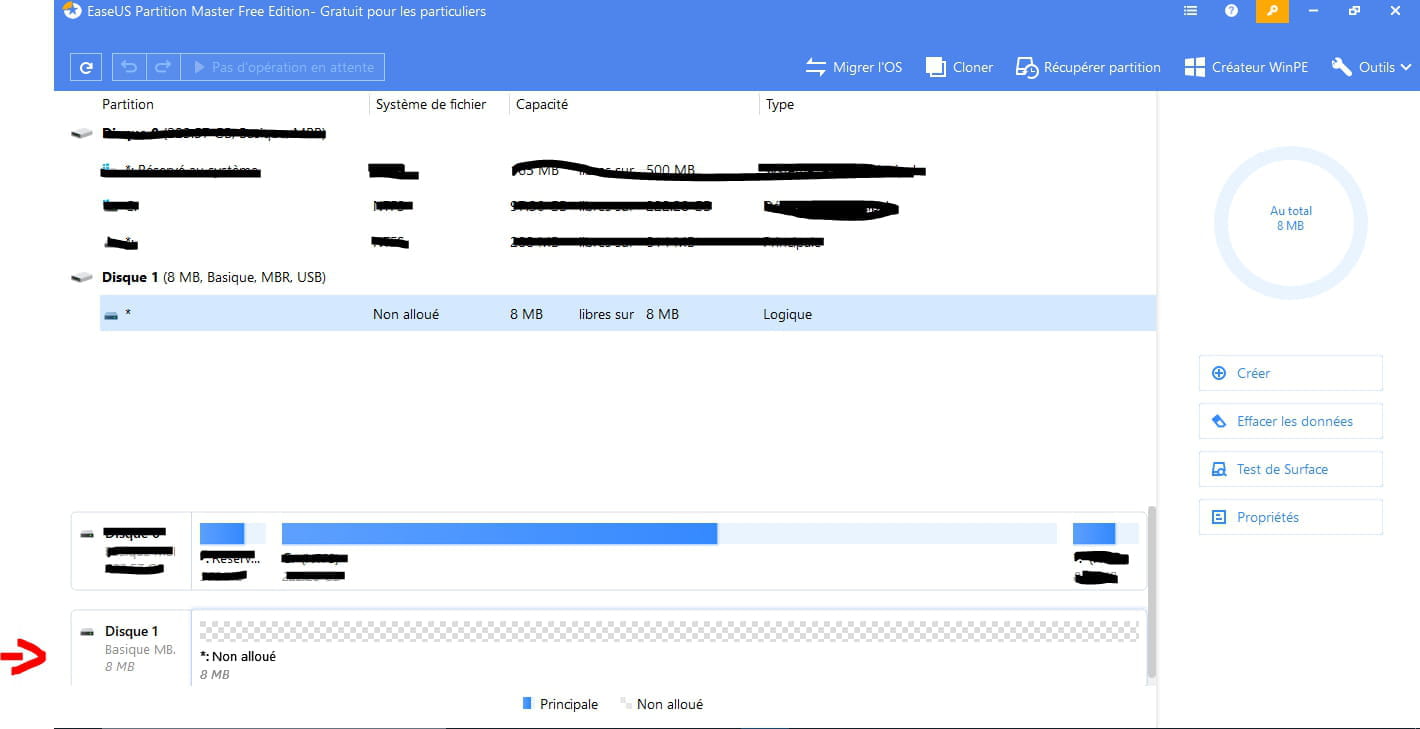Click the Disque 1 label in disk map
Image resolution: width=1420 pixels, height=729 pixels.
[132, 631]
